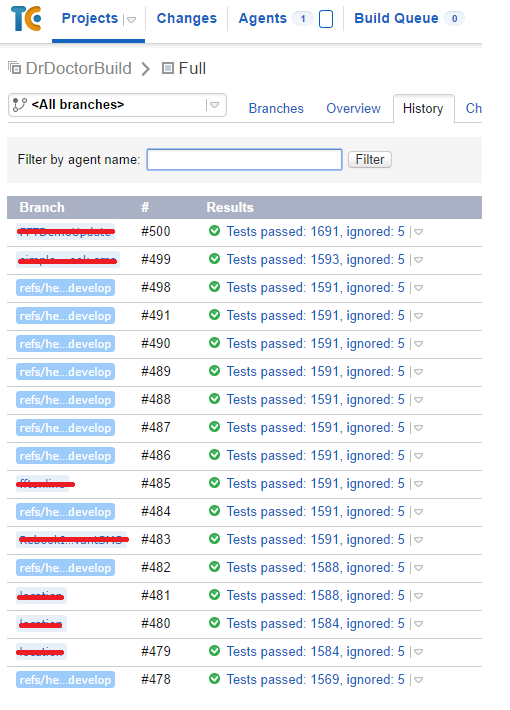Image resolution: width=510 pixels, height=710 pixels.
Task: Expand results dropdown arrow for build #482
Action: [x=418, y=568]
